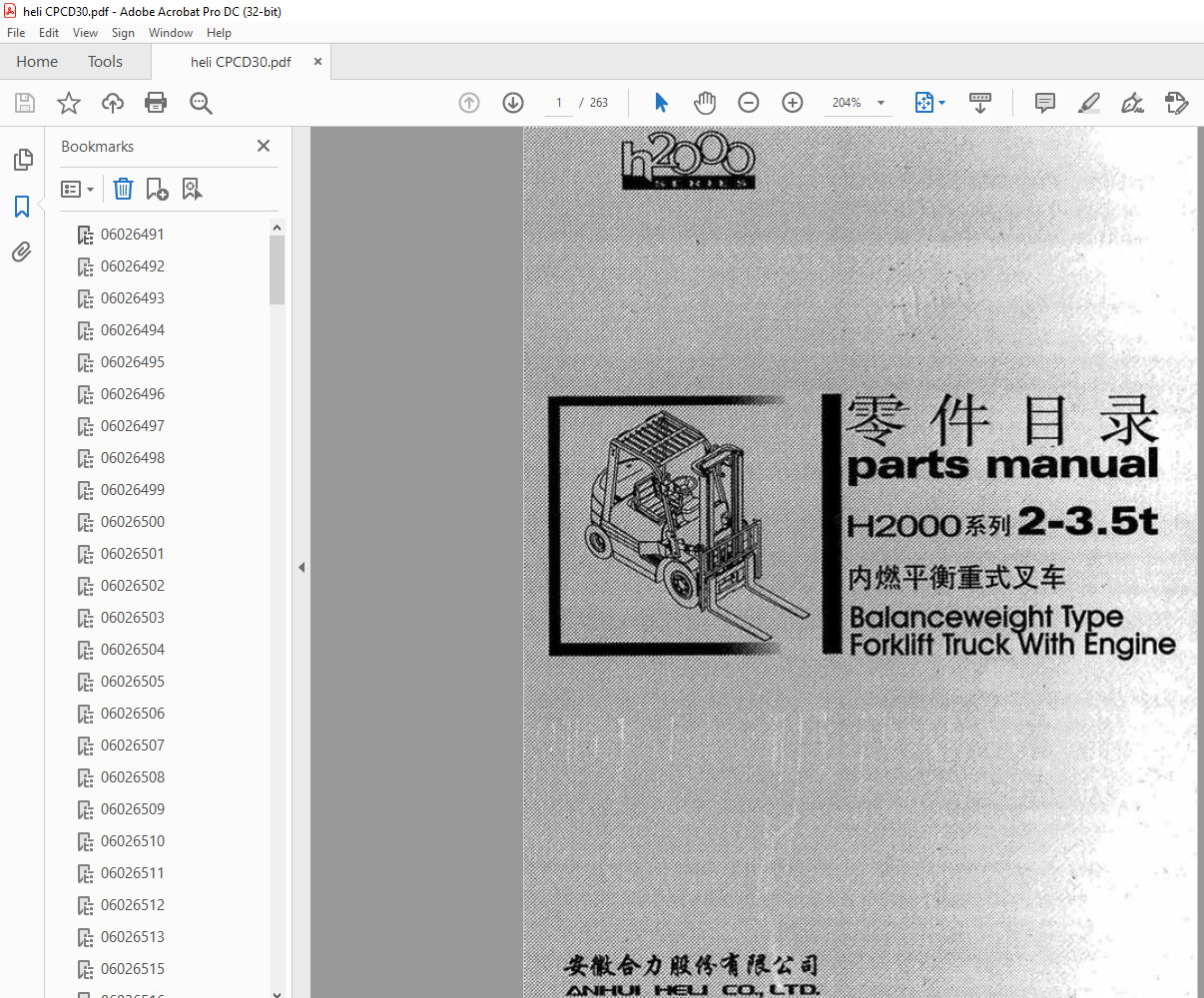Viewport: 1204px width, 998px height.
Task: Click the cloud upload icon
Action: tap(113, 103)
